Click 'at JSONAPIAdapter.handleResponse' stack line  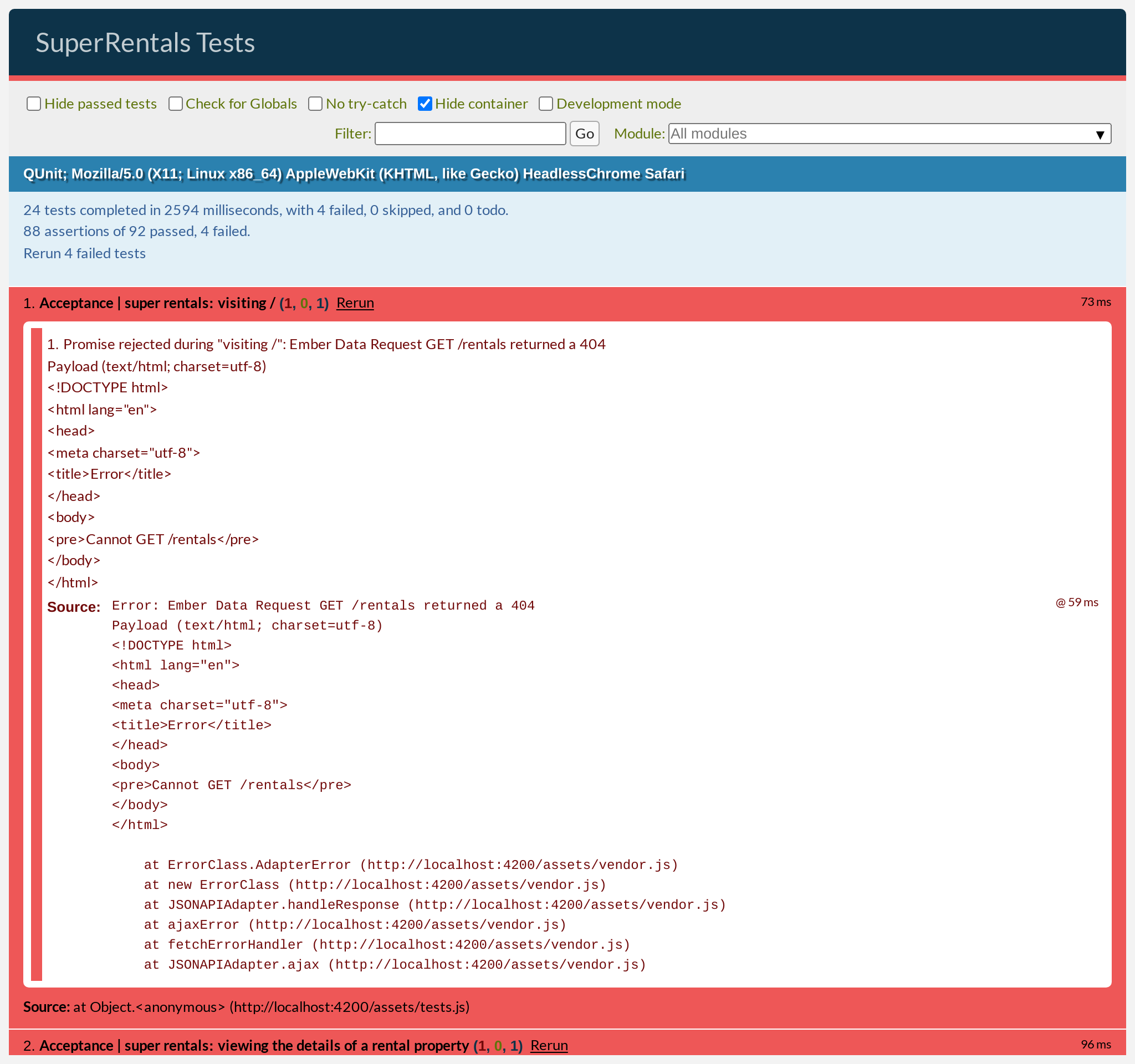pyautogui.click(x=434, y=905)
